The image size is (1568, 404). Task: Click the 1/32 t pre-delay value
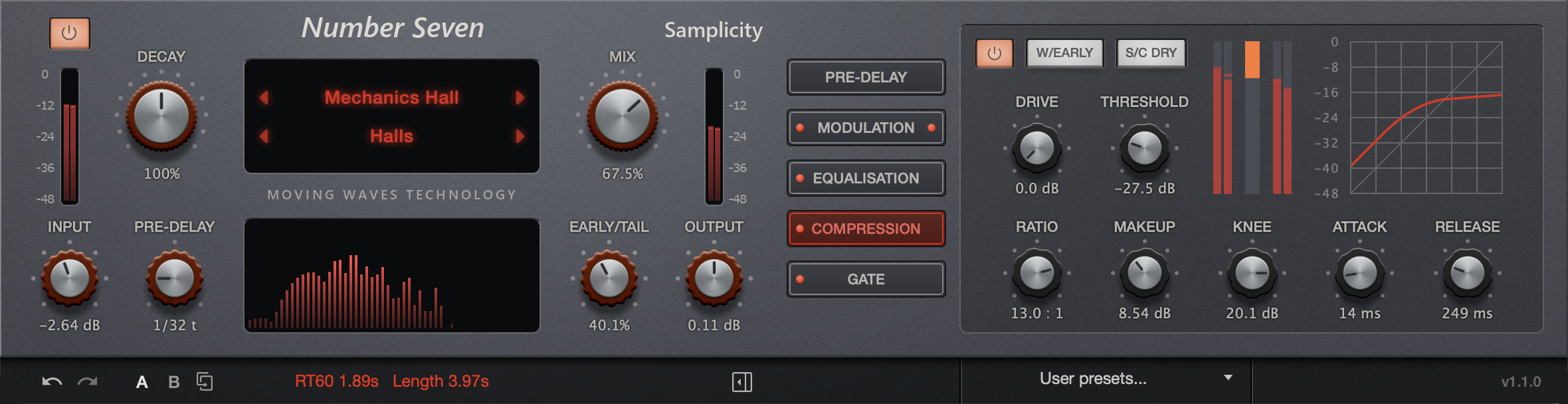tap(174, 326)
